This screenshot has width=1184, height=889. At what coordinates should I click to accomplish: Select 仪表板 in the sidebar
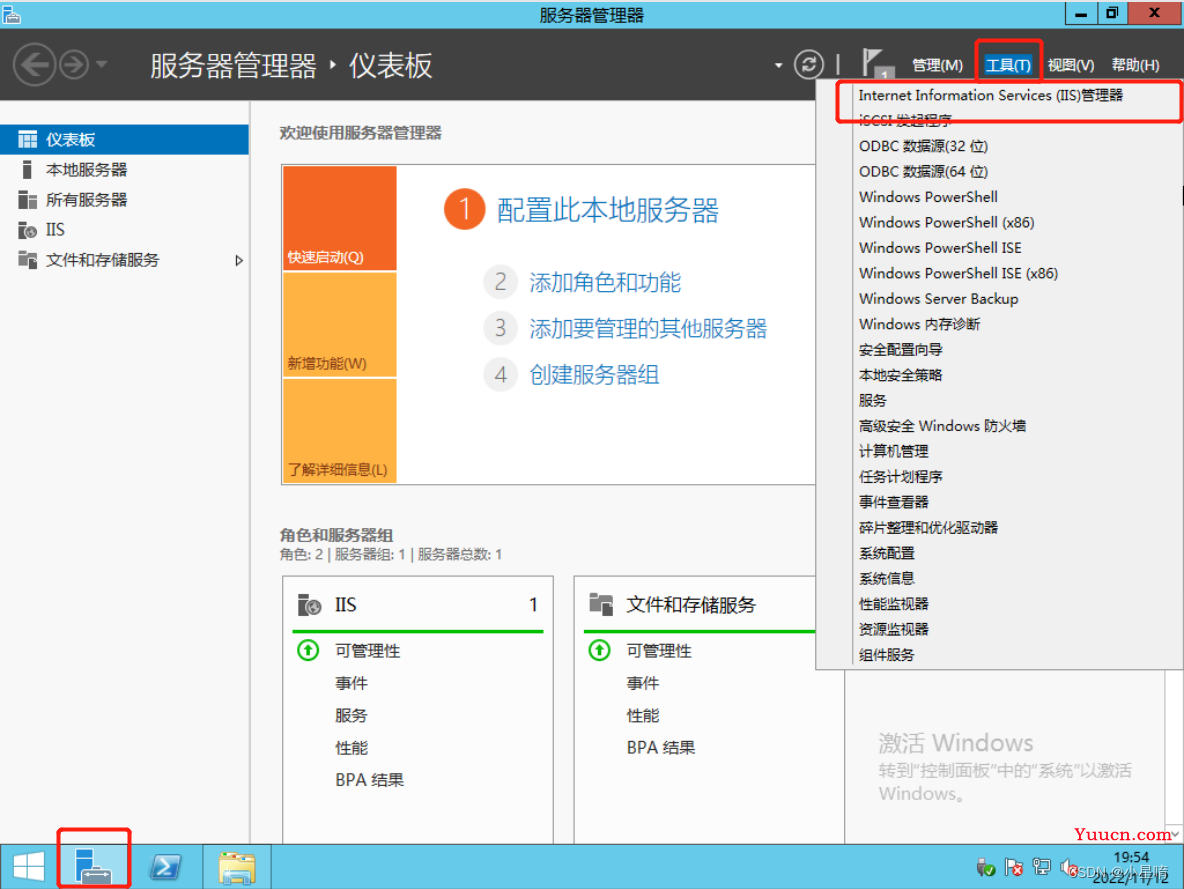[125, 140]
